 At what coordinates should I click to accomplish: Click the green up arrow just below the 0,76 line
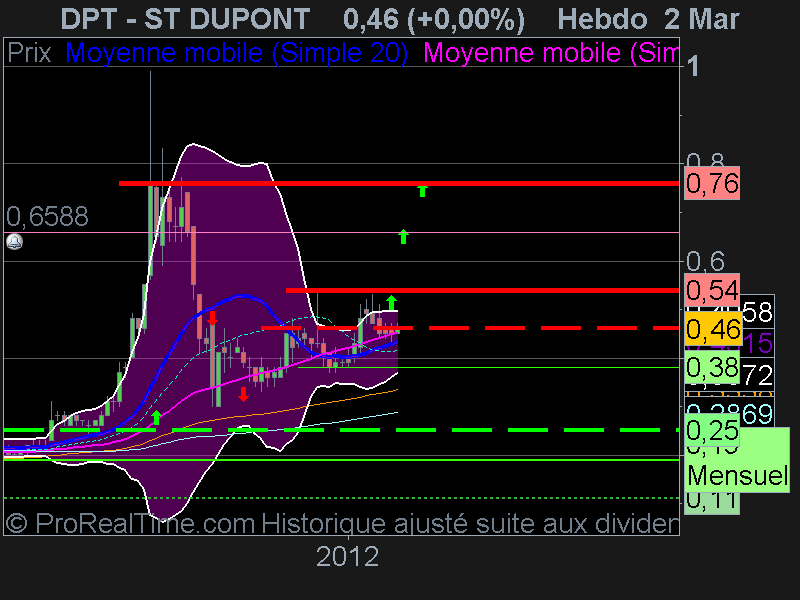[422, 191]
